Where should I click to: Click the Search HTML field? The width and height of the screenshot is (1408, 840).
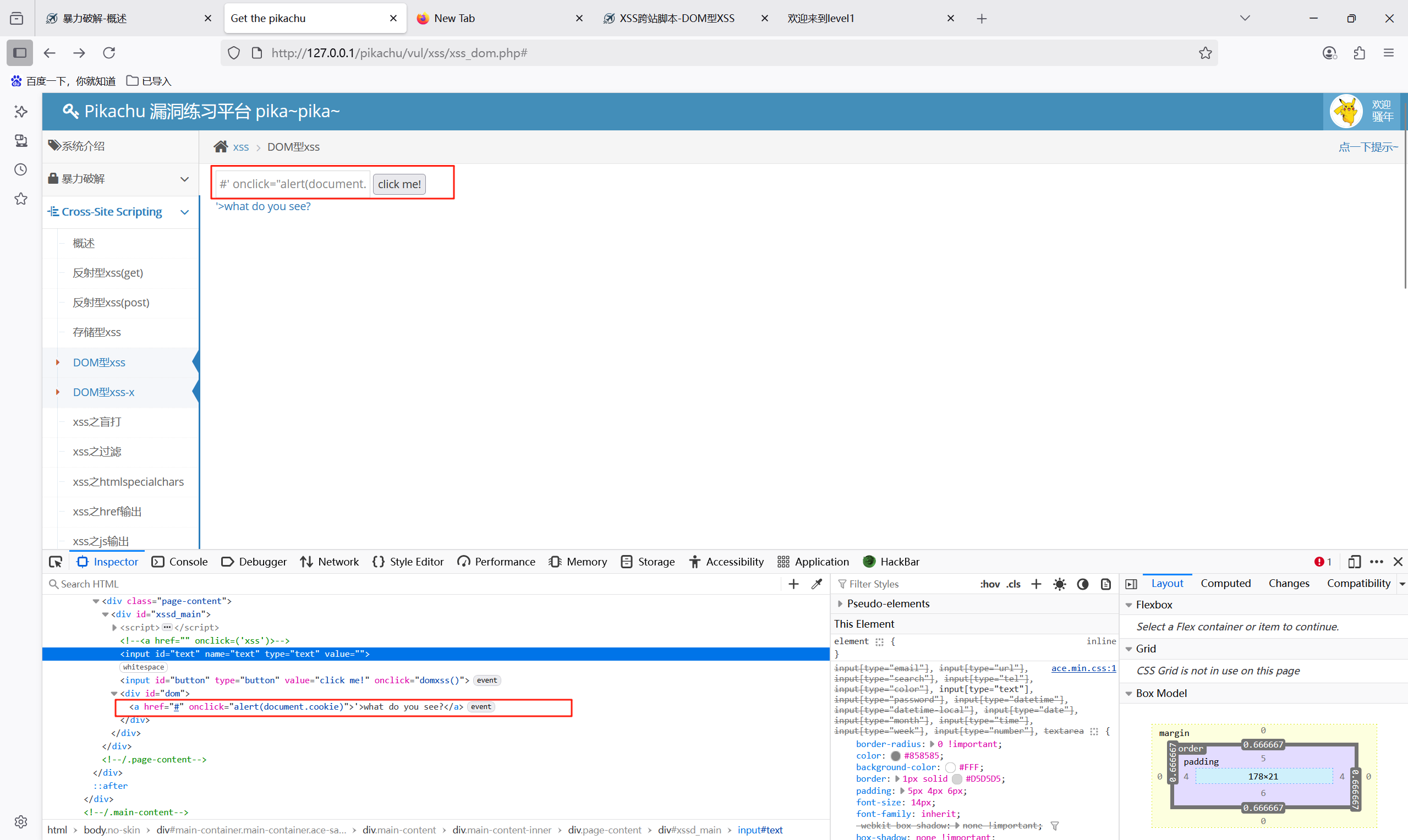413,584
